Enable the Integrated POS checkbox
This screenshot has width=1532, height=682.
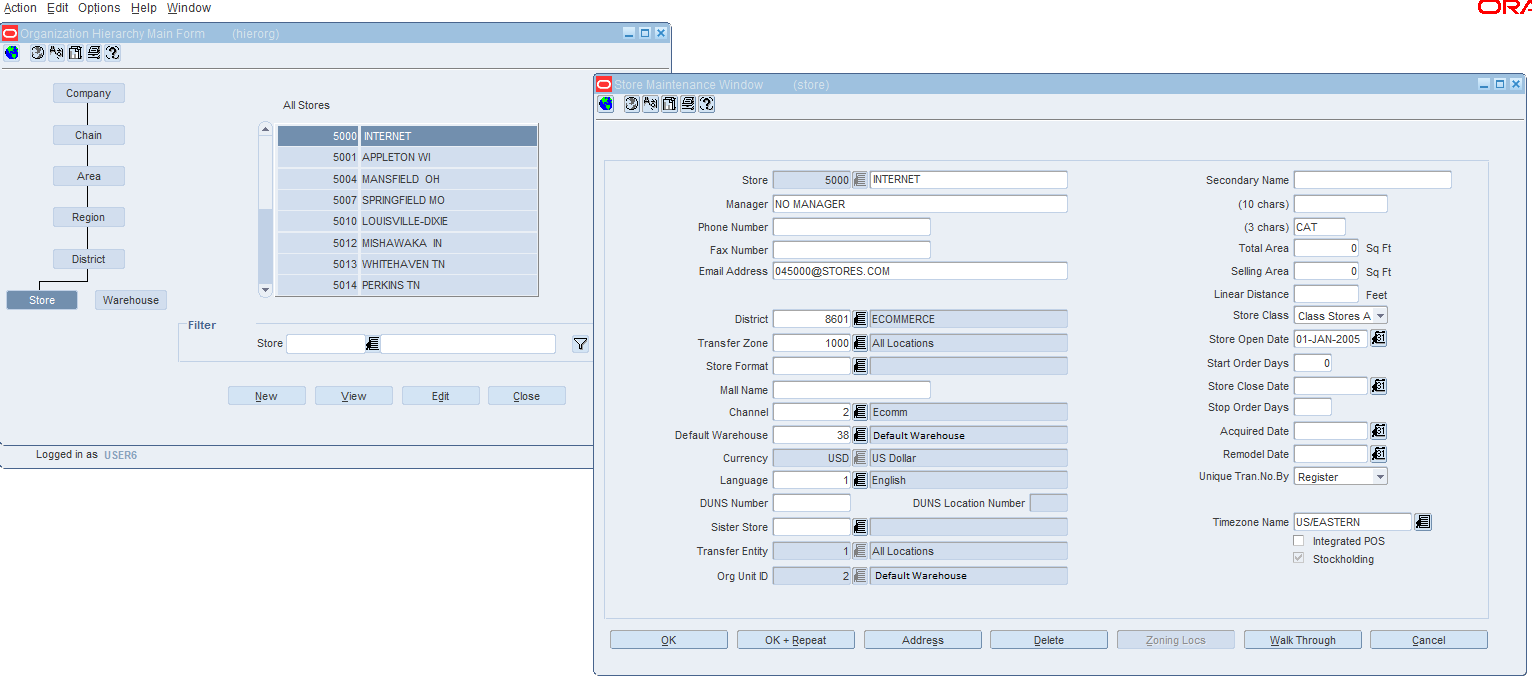click(1298, 540)
